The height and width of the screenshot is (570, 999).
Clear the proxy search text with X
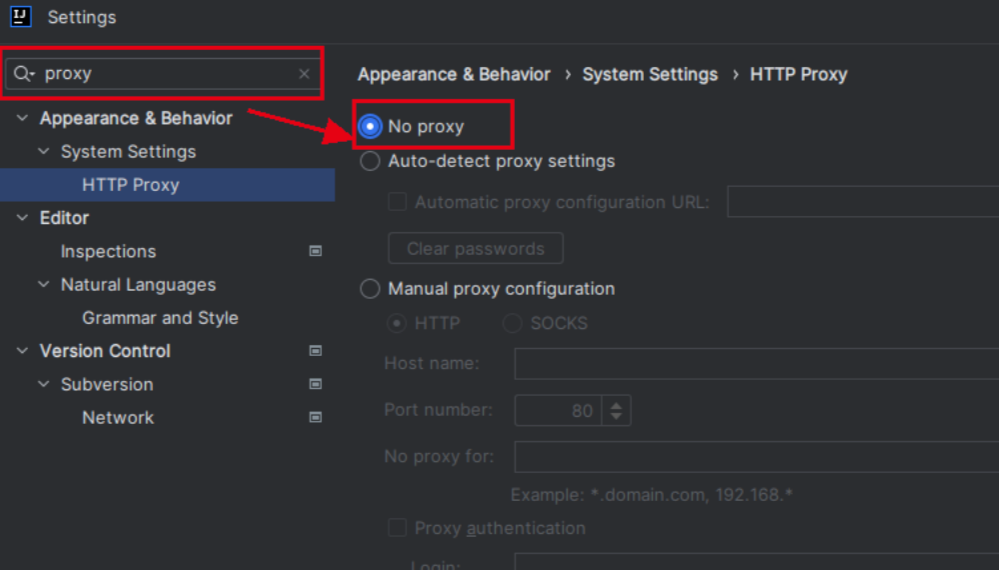click(x=304, y=74)
